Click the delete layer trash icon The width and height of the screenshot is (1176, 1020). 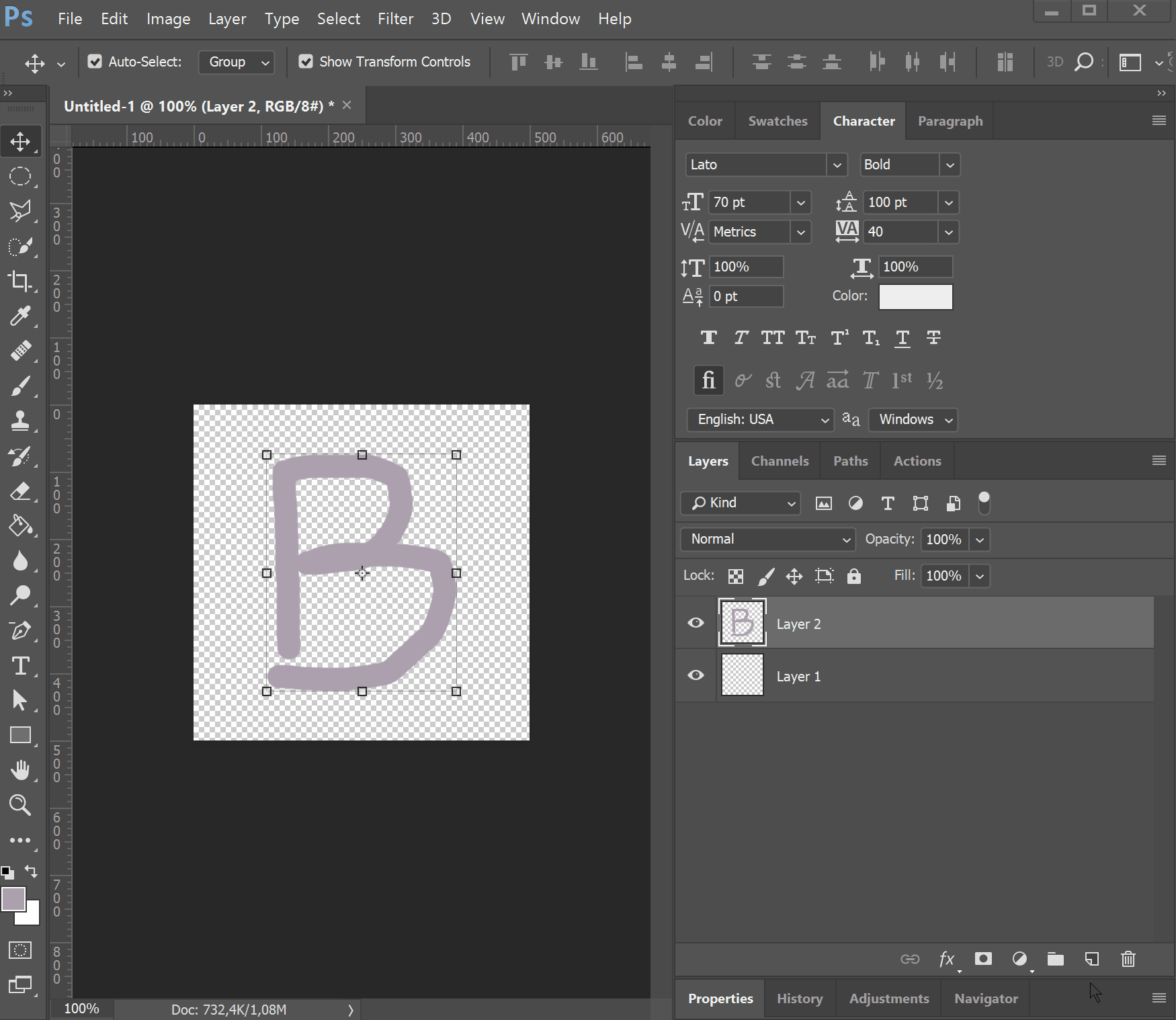click(x=1128, y=959)
